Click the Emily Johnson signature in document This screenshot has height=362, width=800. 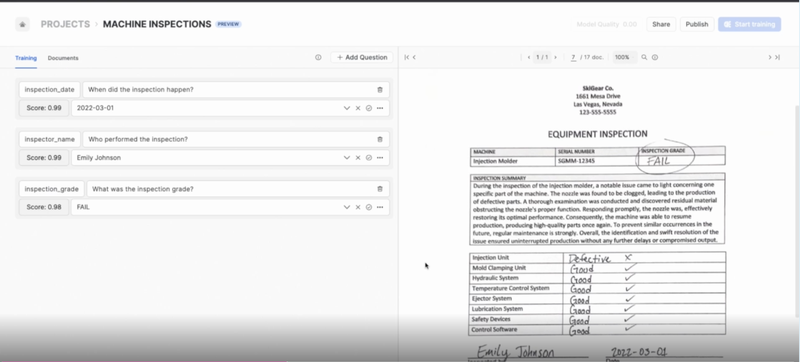pyautogui.click(x=516, y=351)
